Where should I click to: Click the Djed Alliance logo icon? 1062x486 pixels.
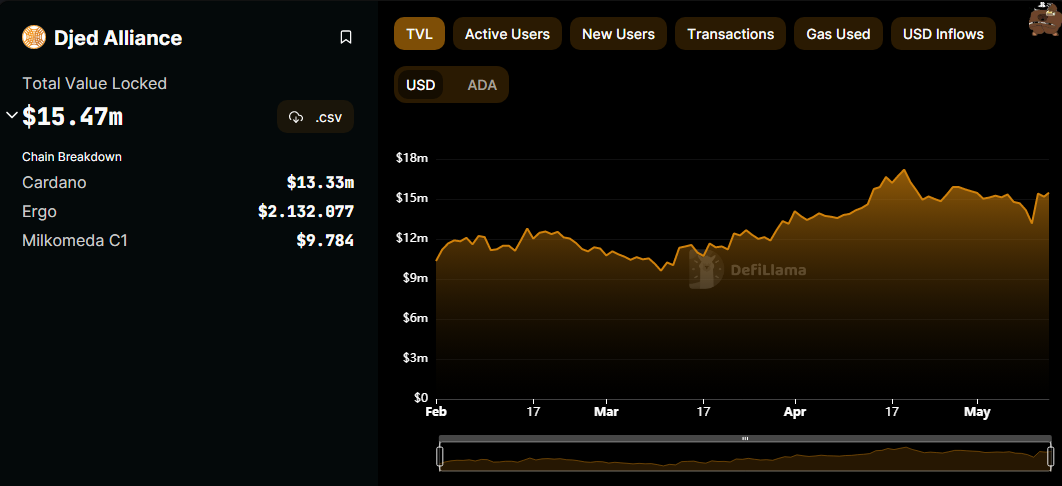pyautogui.click(x=33, y=37)
